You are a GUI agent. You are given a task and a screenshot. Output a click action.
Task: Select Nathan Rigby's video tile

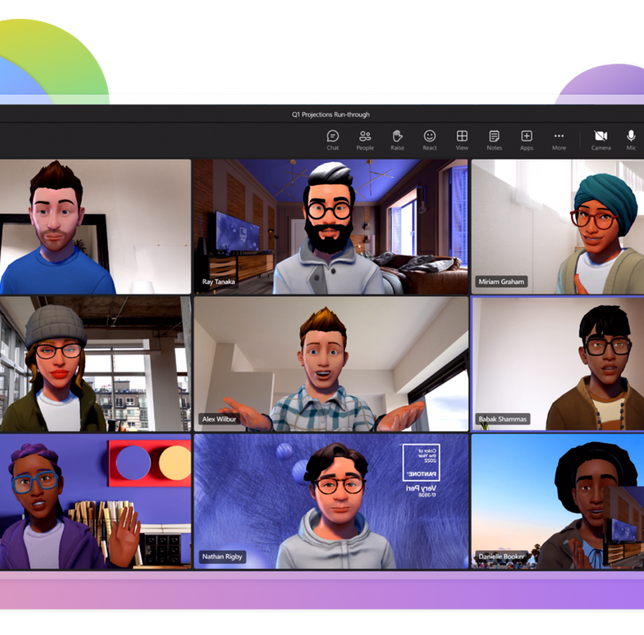click(x=331, y=500)
